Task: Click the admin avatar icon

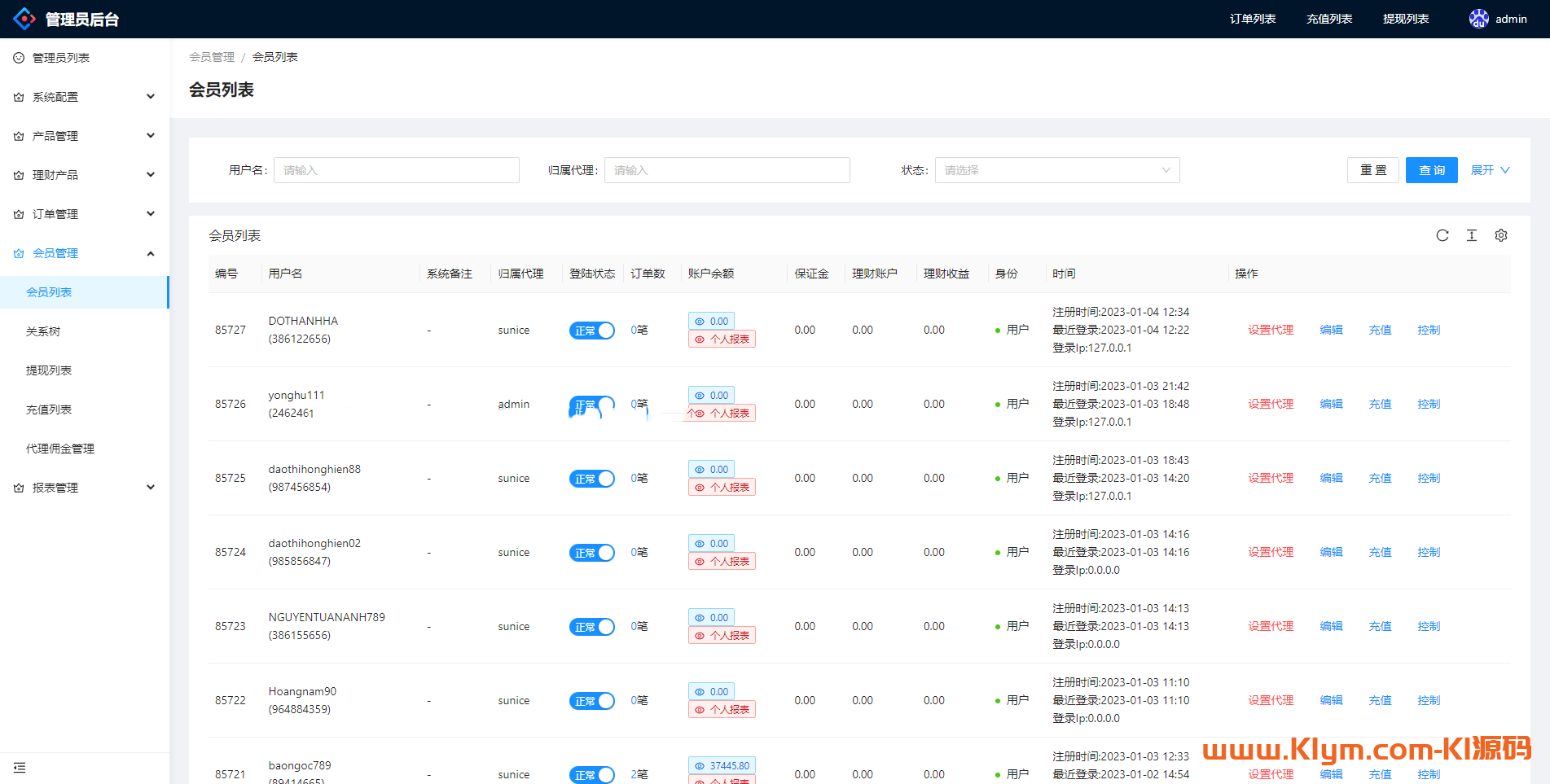Action: (1478, 19)
